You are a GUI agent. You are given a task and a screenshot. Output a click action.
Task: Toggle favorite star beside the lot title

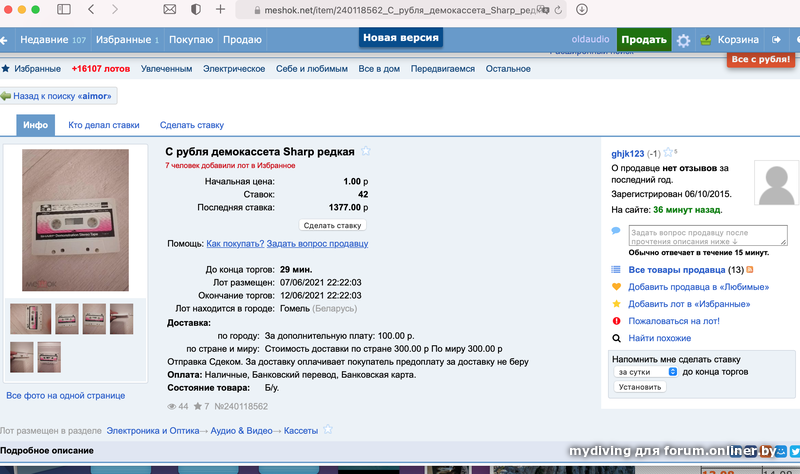(366, 151)
